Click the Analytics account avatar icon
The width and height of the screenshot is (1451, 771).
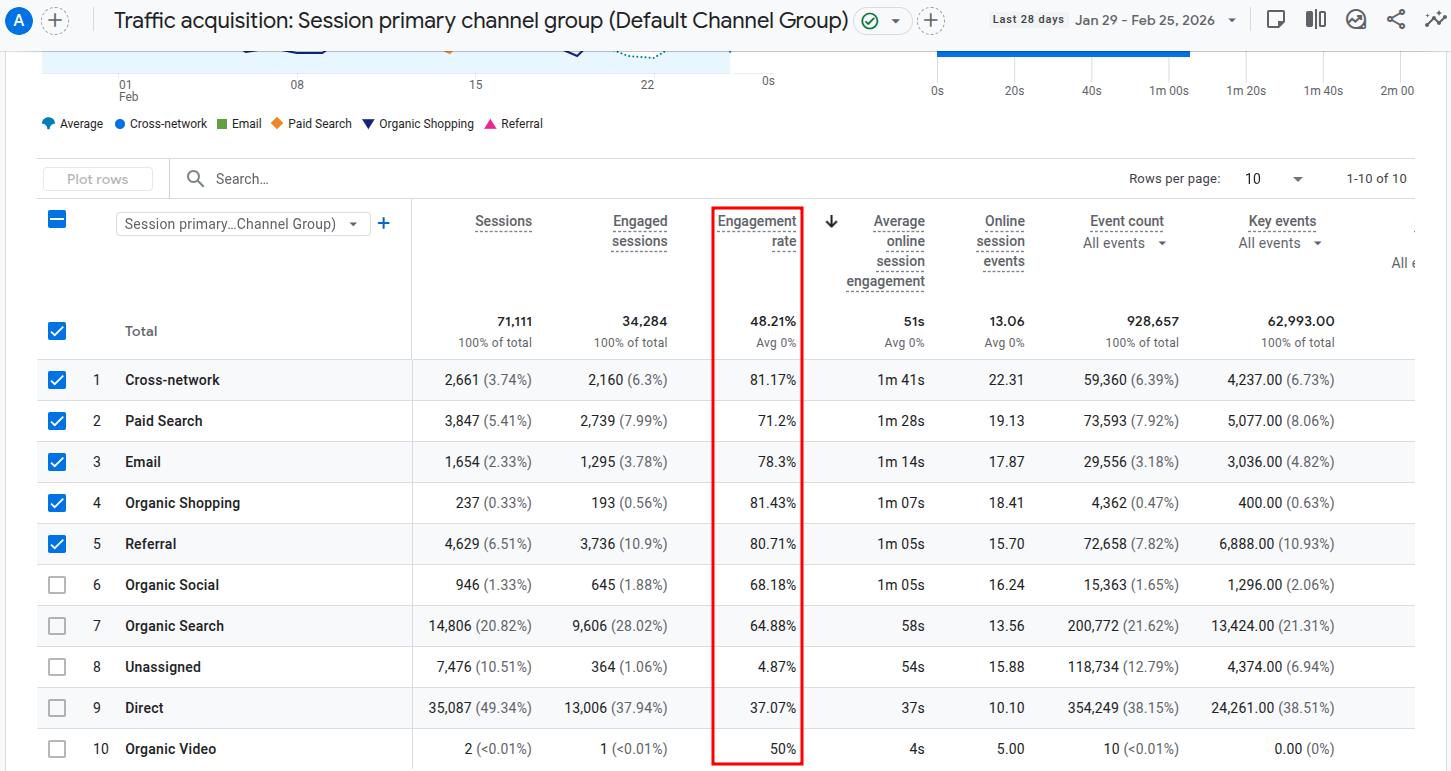coord(18,18)
